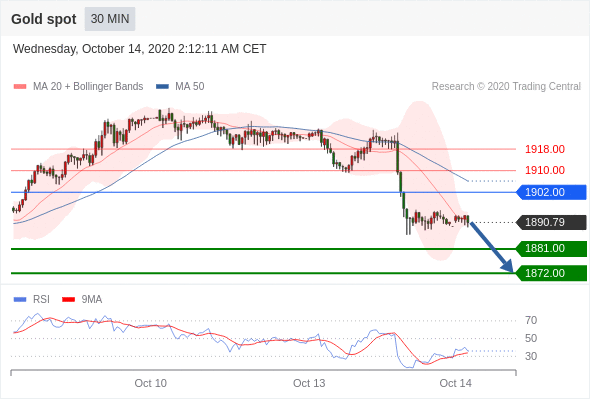Click the green 1872.00 support price tag
The height and width of the screenshot is (400, 590).
551,273
